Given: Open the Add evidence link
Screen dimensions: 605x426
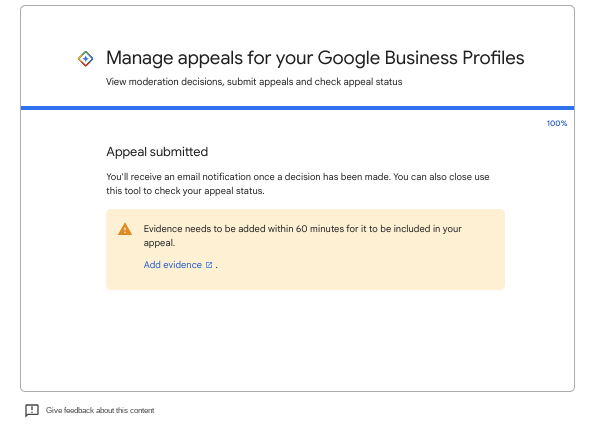Looking at the screenshot, I should click(172, 265).
